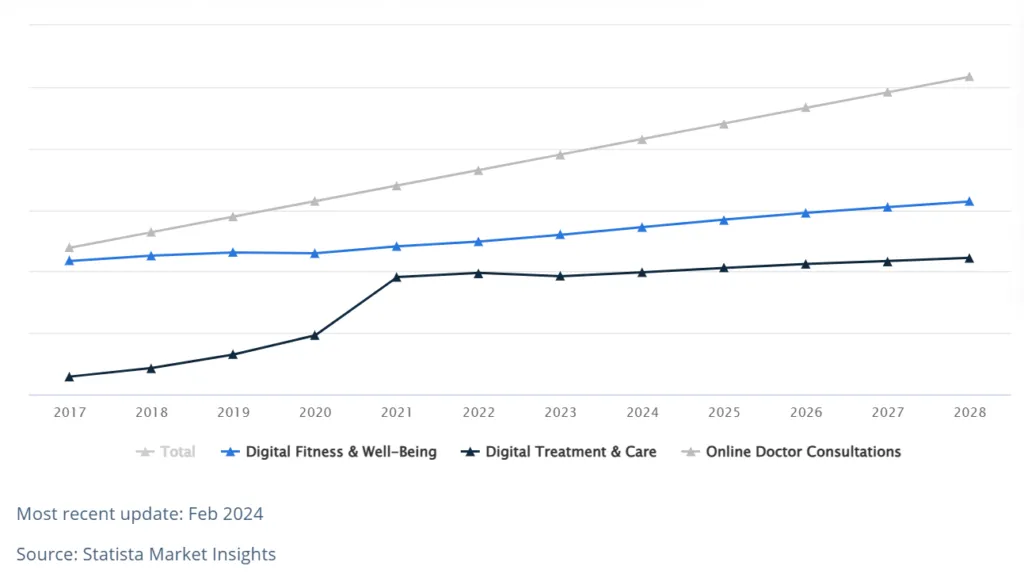This screenshot has height=581, width=1024.
Task: Toggle Online Doctor Consultations legend entry
Action: coord(803,452)
